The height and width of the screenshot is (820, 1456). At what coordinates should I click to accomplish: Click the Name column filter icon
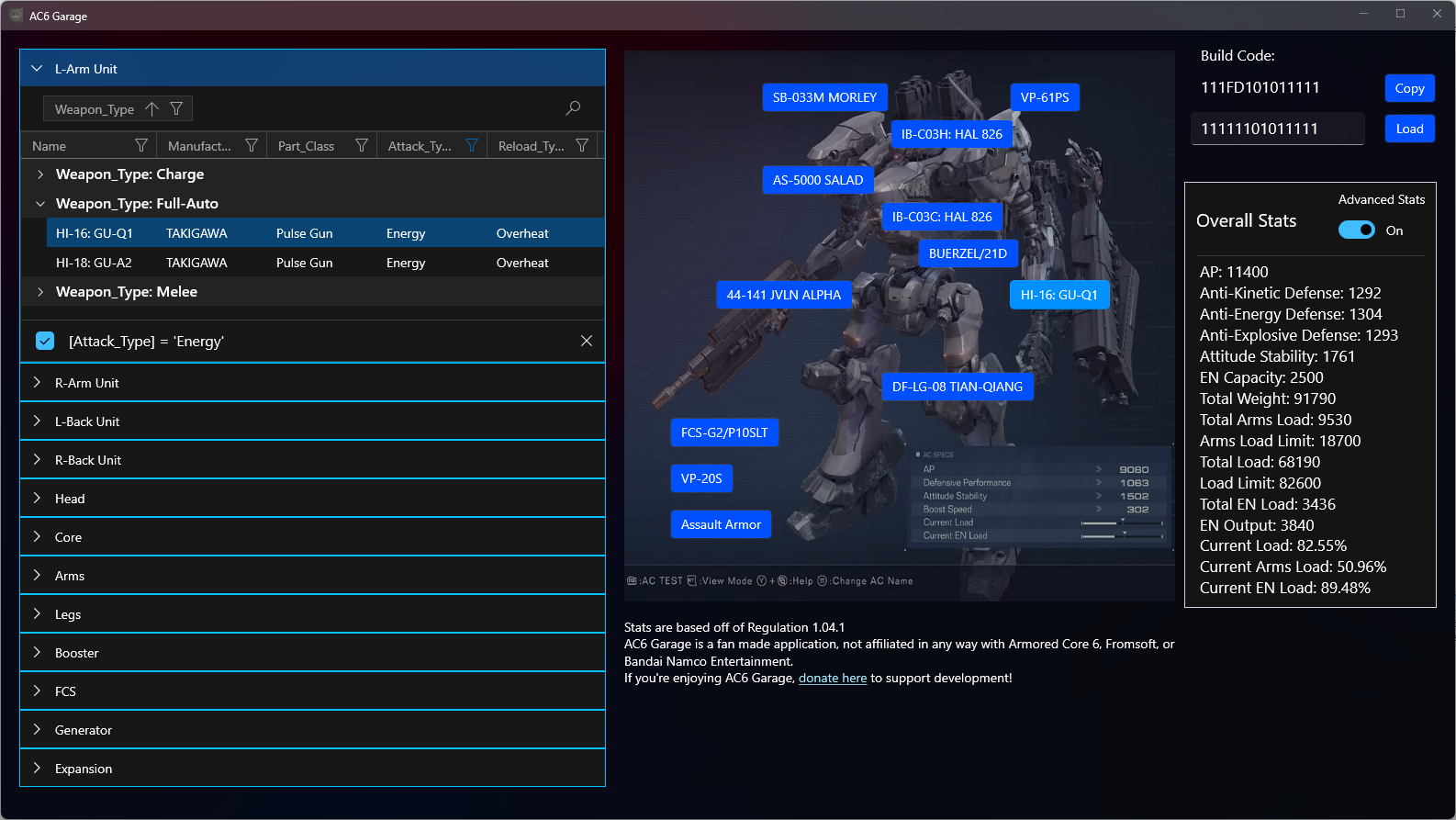141,146
